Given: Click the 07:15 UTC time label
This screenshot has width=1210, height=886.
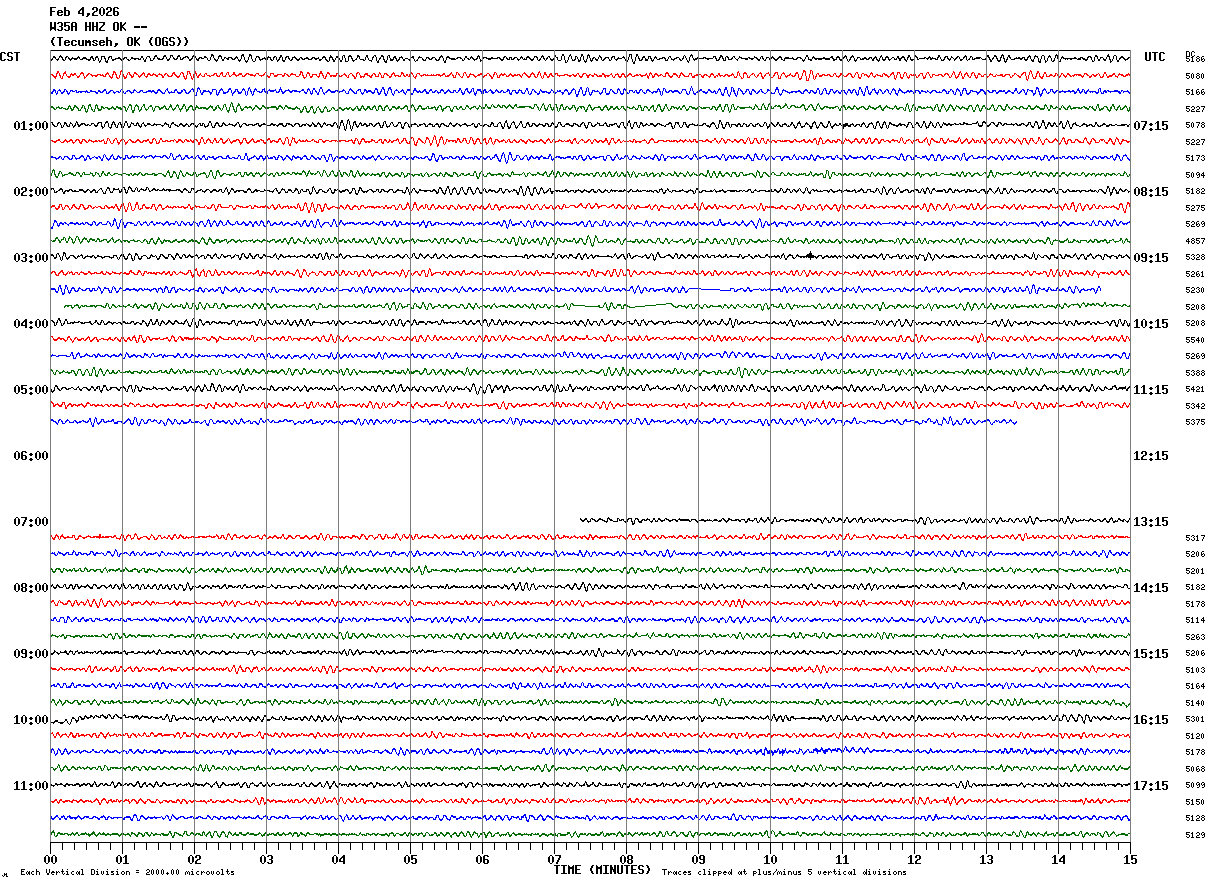Looking at the screenshot, I should tap(1151, 126).
